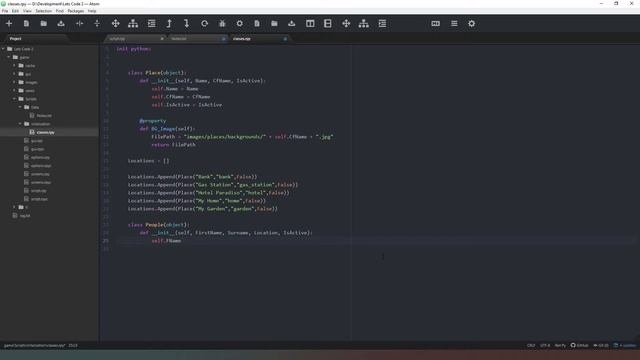Screen dimensions: 640x360
Task: Expand the gui folder arrow
Action: pos(14,74)
